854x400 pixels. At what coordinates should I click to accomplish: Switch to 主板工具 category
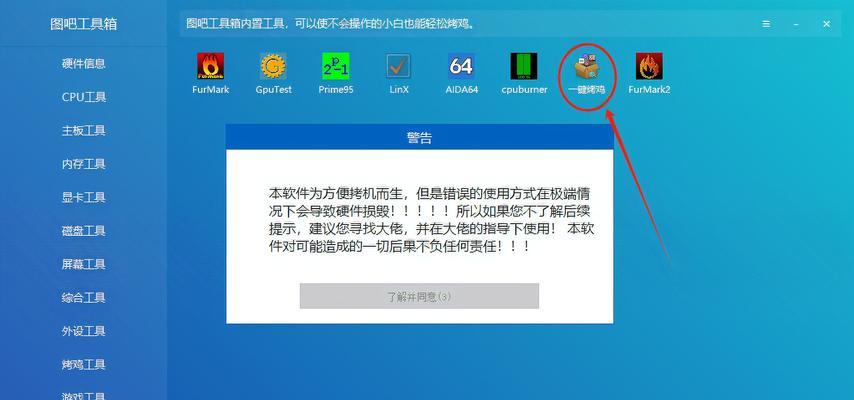coord(83,131)
